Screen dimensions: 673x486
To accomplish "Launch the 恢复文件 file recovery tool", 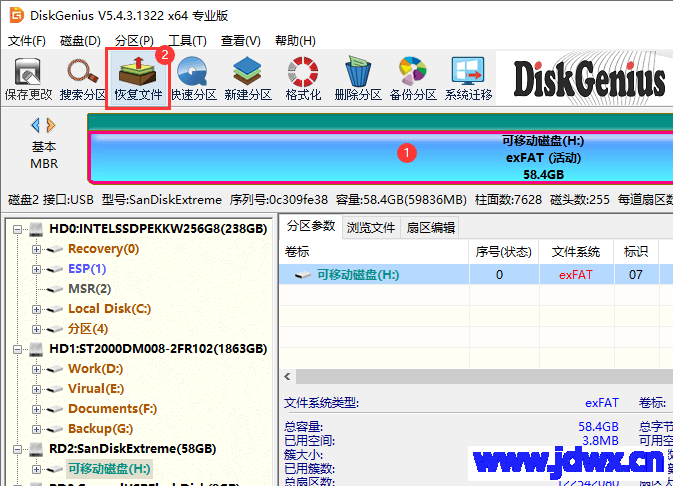I will click(x=138, y=79).
